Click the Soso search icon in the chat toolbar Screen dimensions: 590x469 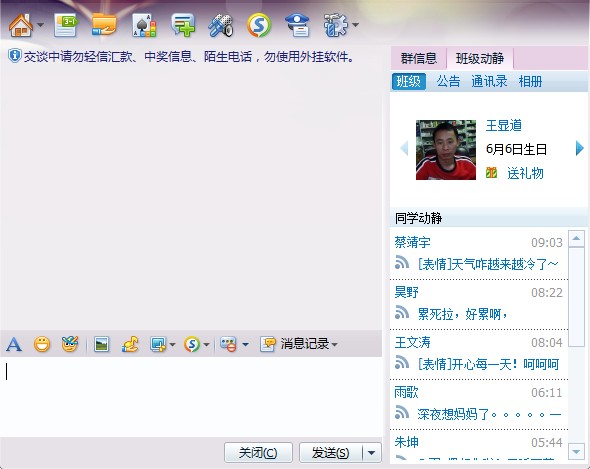pos(192,344)
